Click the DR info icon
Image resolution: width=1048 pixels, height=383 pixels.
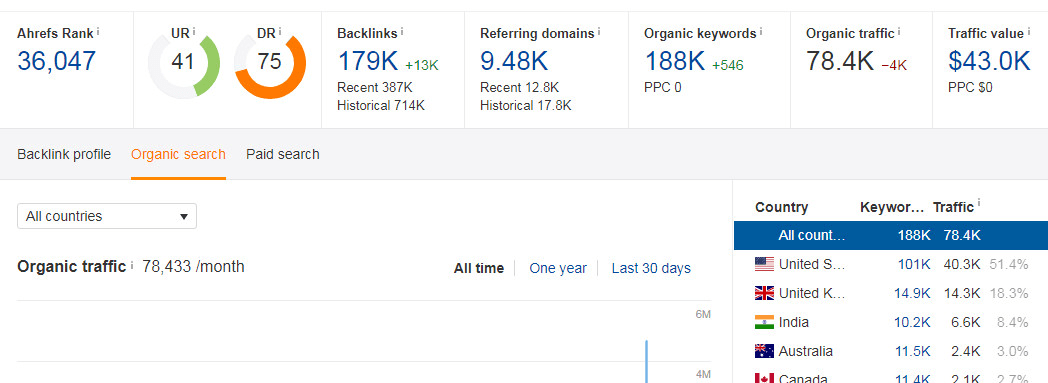pos(279,31)
